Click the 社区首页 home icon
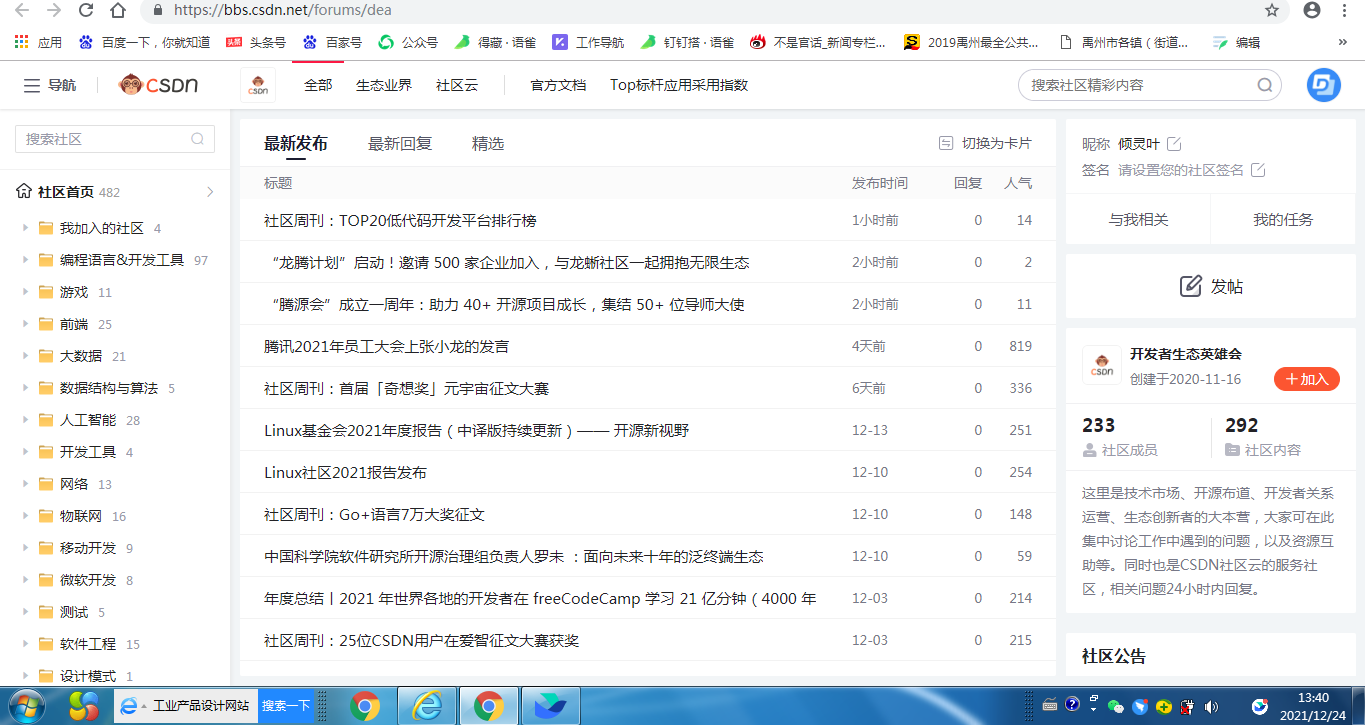Viewport: 1365px width, 725px height. (x=24, y=191)
